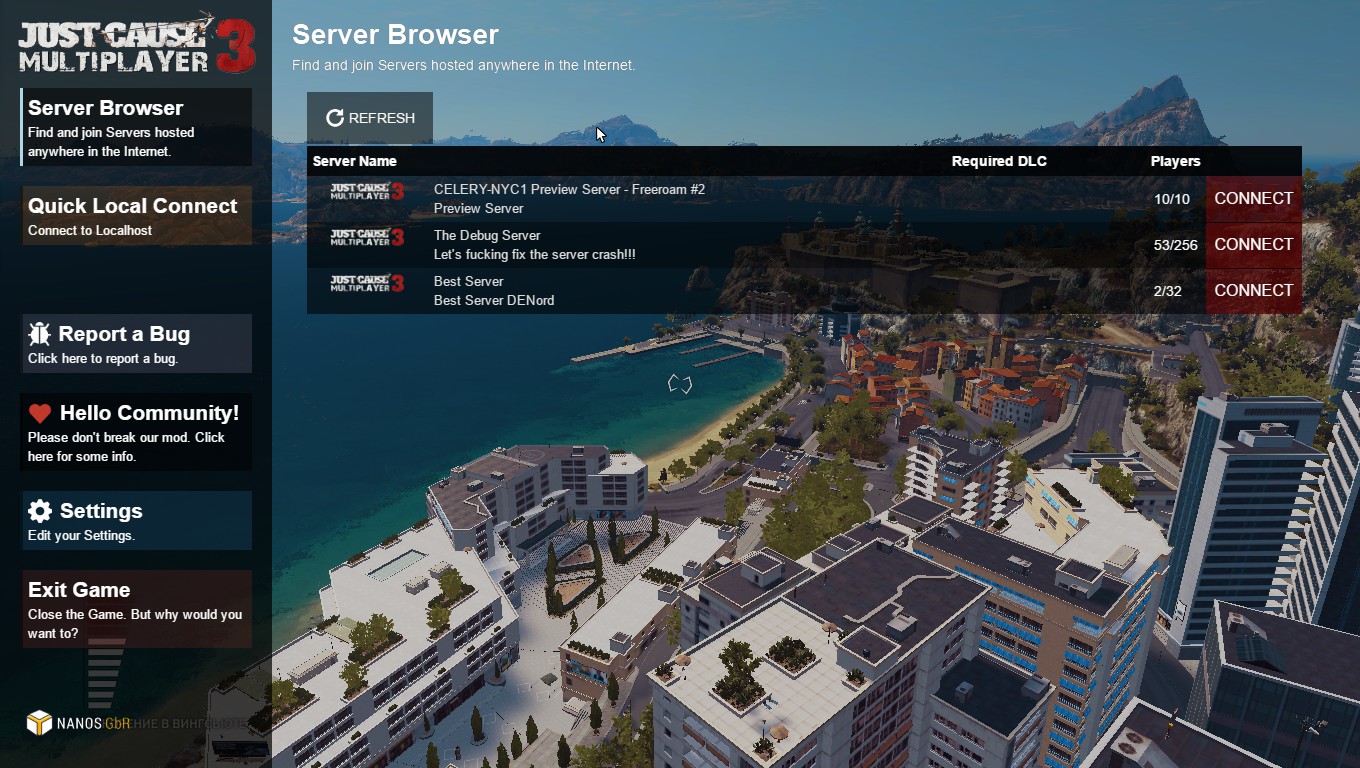Click the bug icon beside Report a Bug
This screenshot has width=1360, height=768.
[x=40, y=334]
